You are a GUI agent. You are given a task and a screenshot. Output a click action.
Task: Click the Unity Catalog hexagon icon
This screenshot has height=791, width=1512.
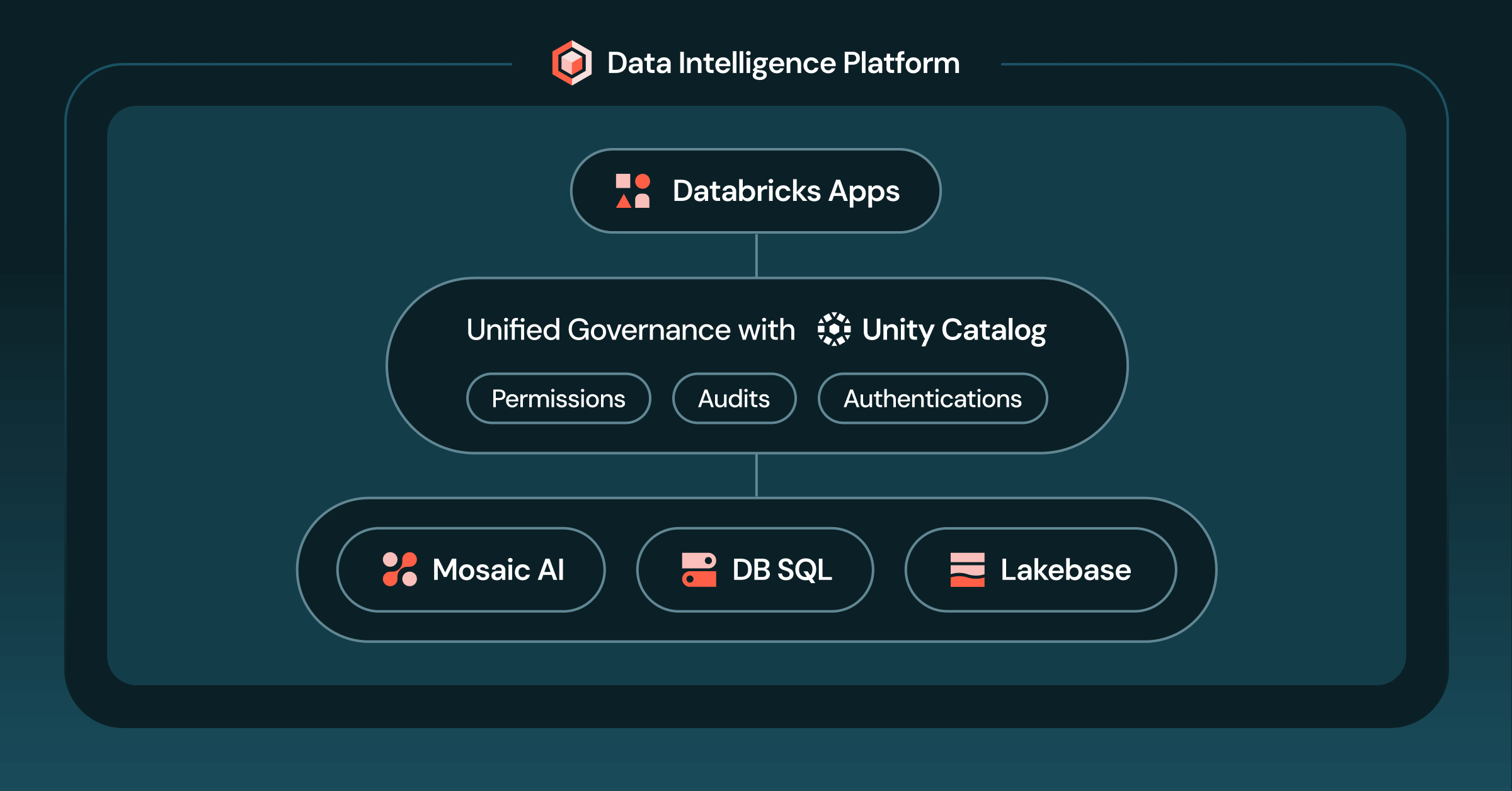point(833,329)
